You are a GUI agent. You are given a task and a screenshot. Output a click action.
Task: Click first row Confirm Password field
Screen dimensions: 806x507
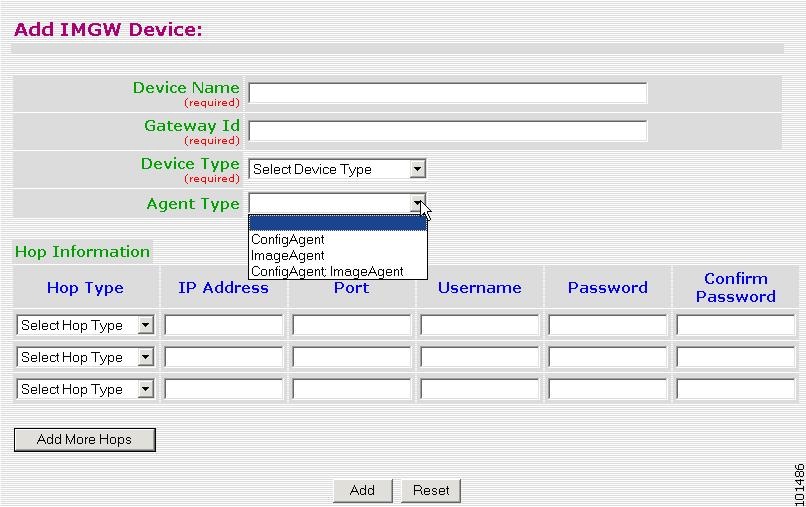pyautogui.click(x=736, y=325)
